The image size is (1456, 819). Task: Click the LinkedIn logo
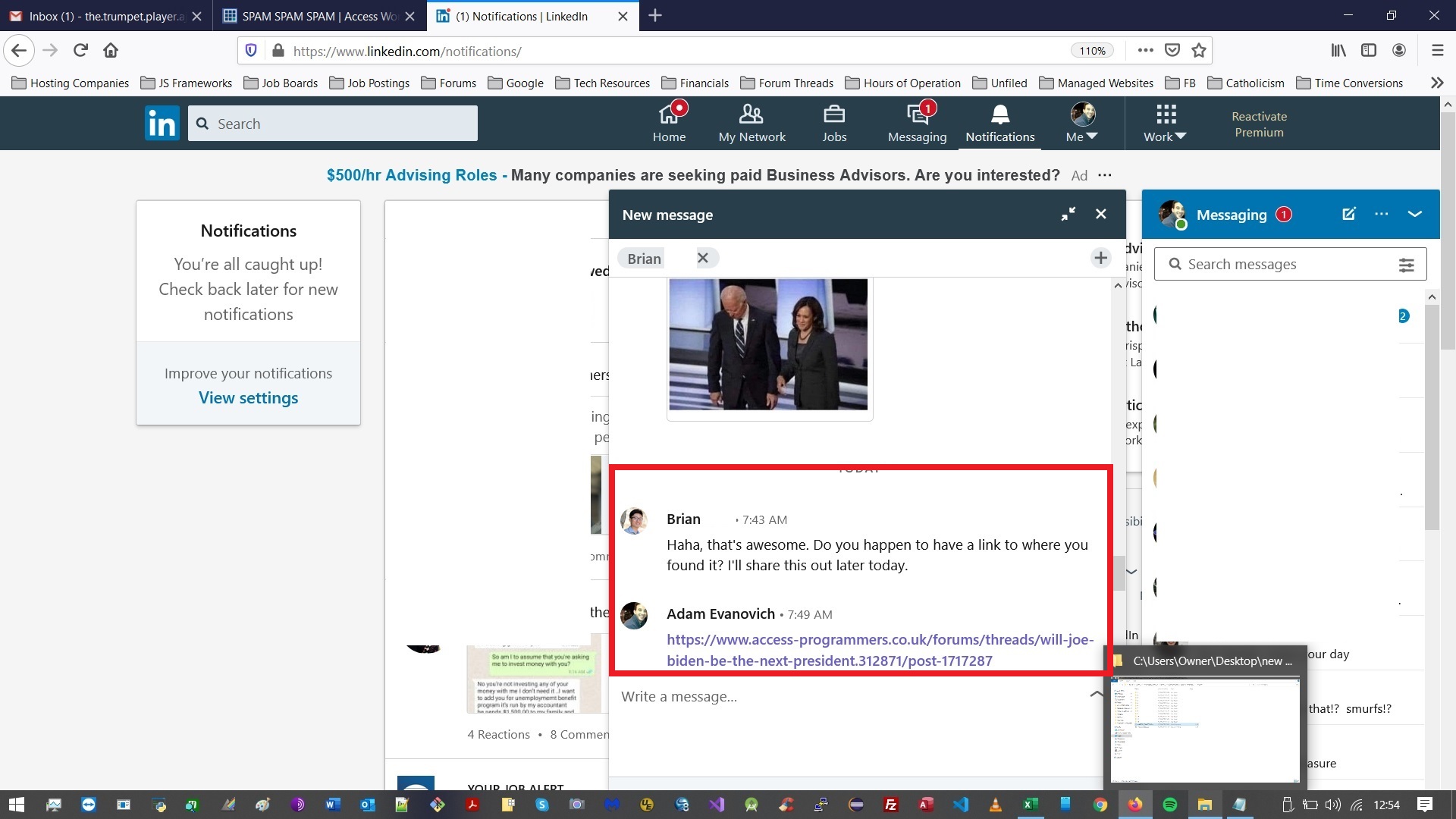162,123
